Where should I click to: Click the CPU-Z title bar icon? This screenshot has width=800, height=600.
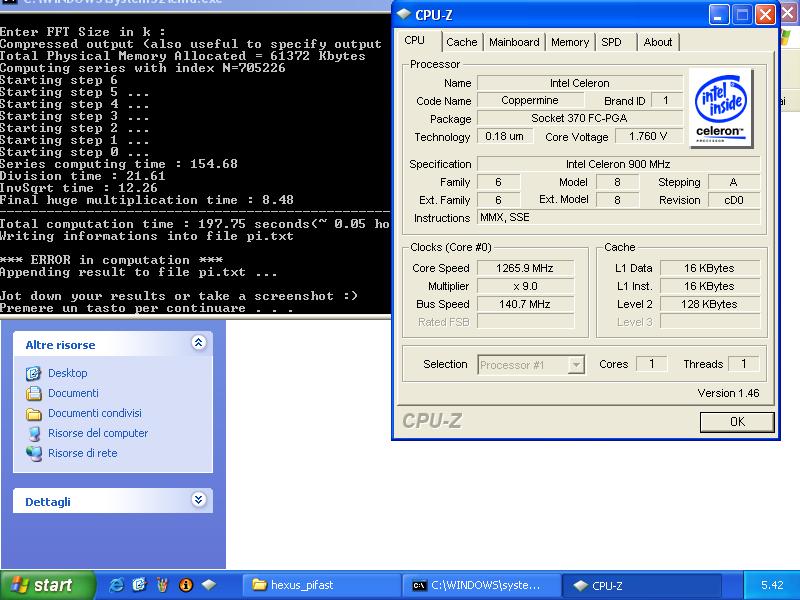(404, 15)
